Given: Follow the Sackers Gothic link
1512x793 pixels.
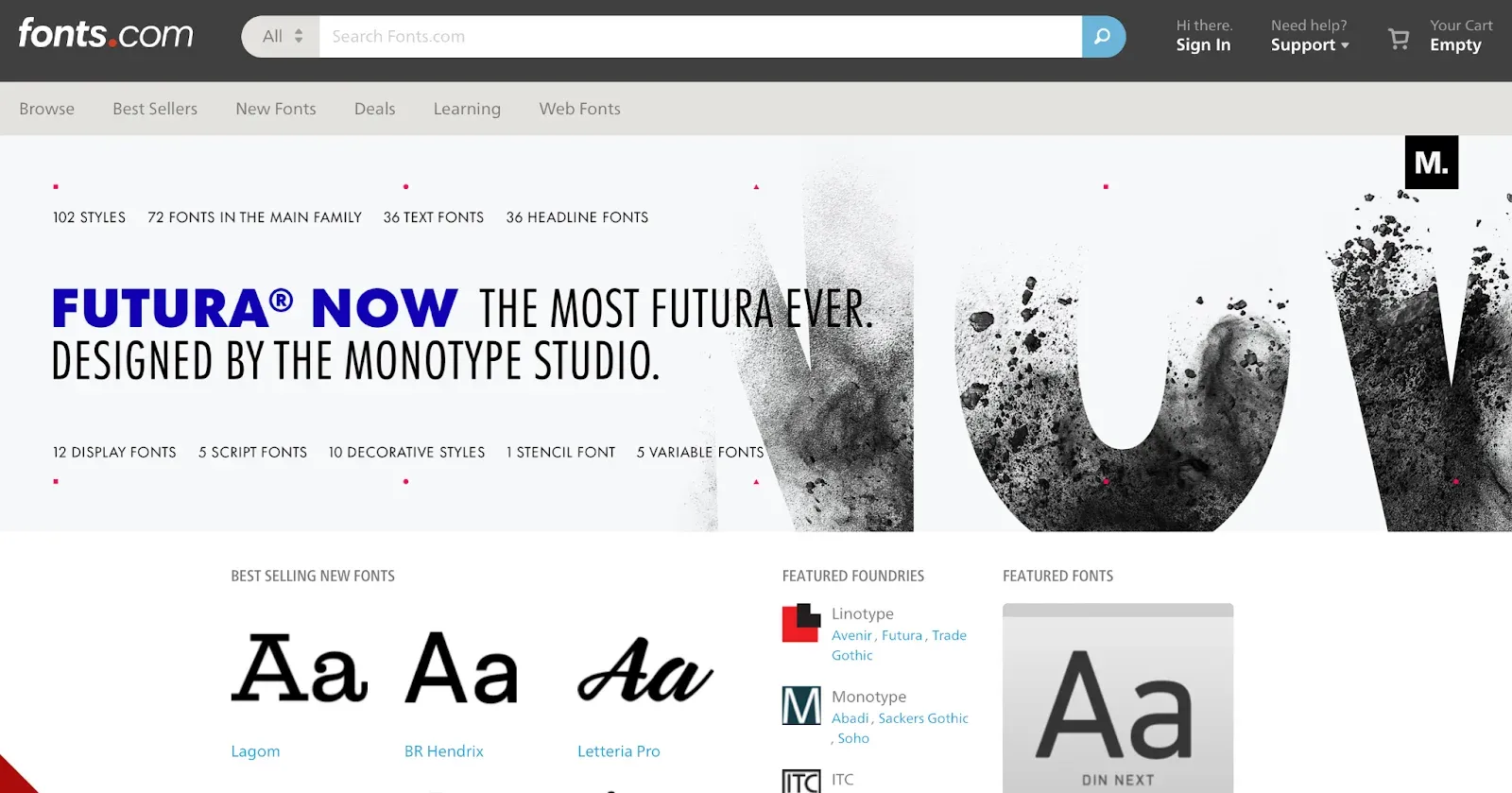Looking at the screenshot, I should click(x=922, y=718).
